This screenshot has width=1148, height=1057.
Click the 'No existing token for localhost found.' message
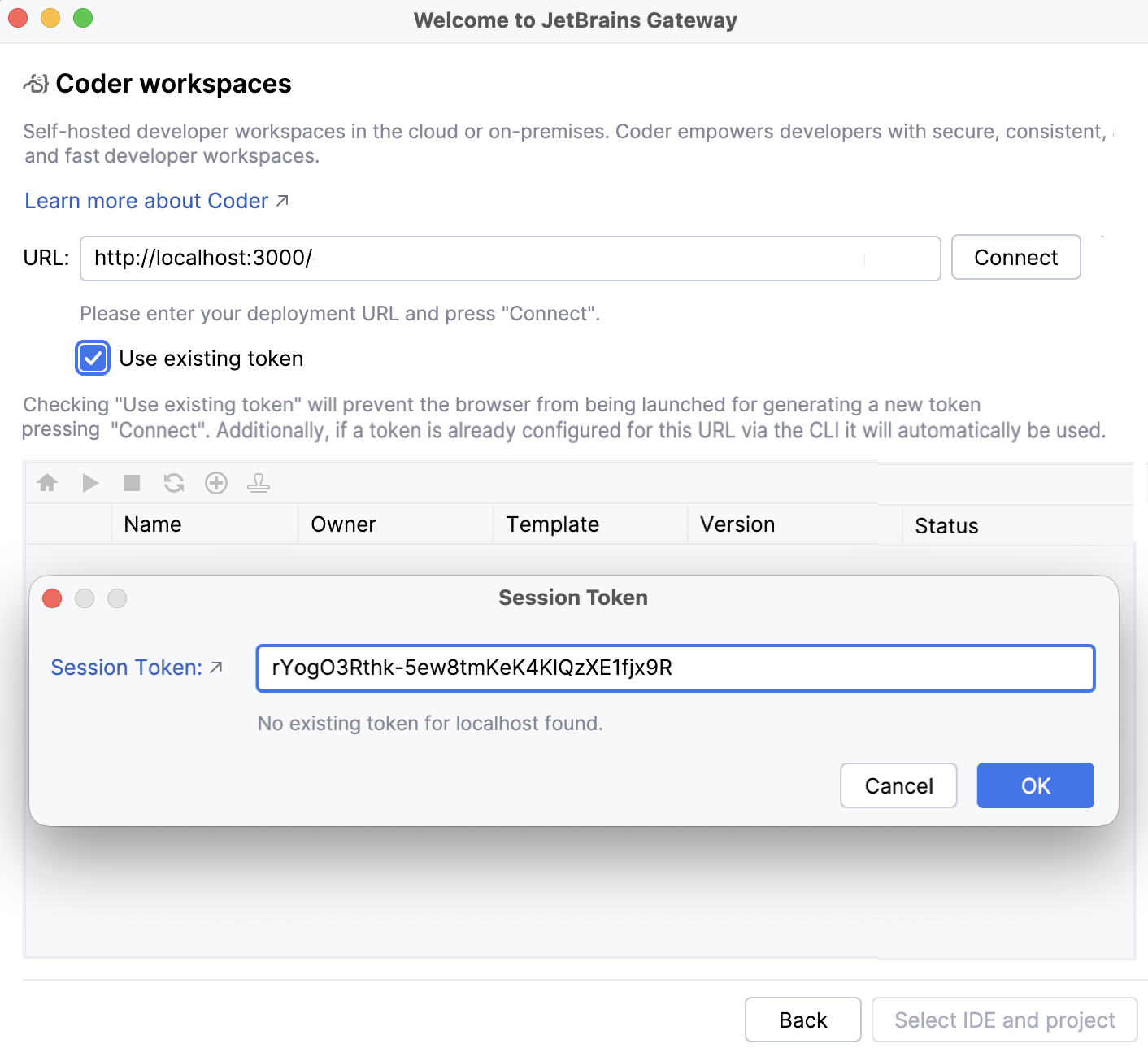[x=430, y=723]
